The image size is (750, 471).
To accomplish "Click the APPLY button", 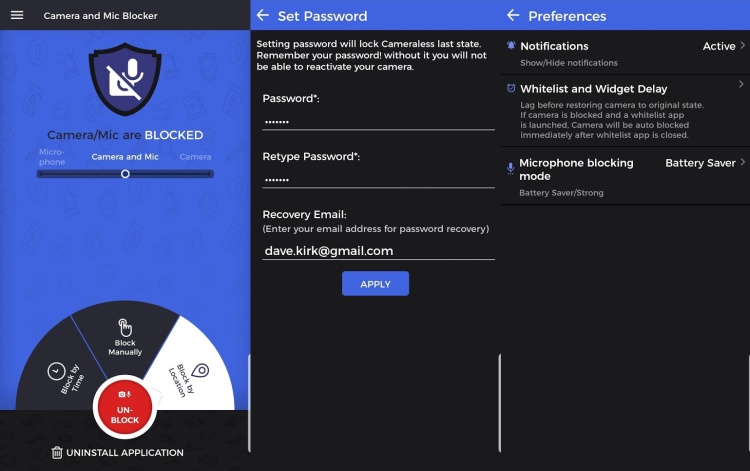I will [x=375, y=284].
